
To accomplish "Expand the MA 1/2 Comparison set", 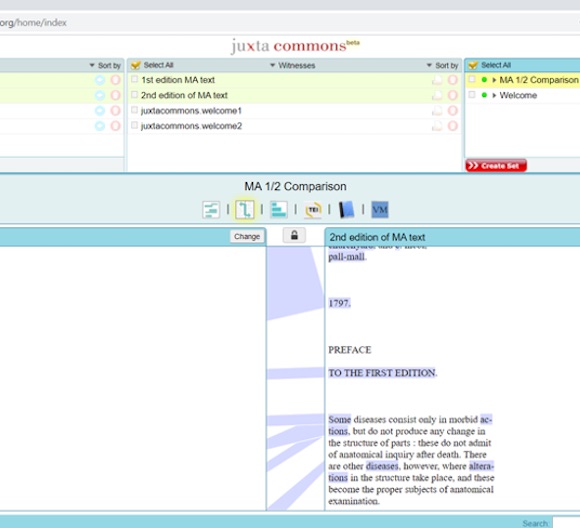I will pos(494,80).
